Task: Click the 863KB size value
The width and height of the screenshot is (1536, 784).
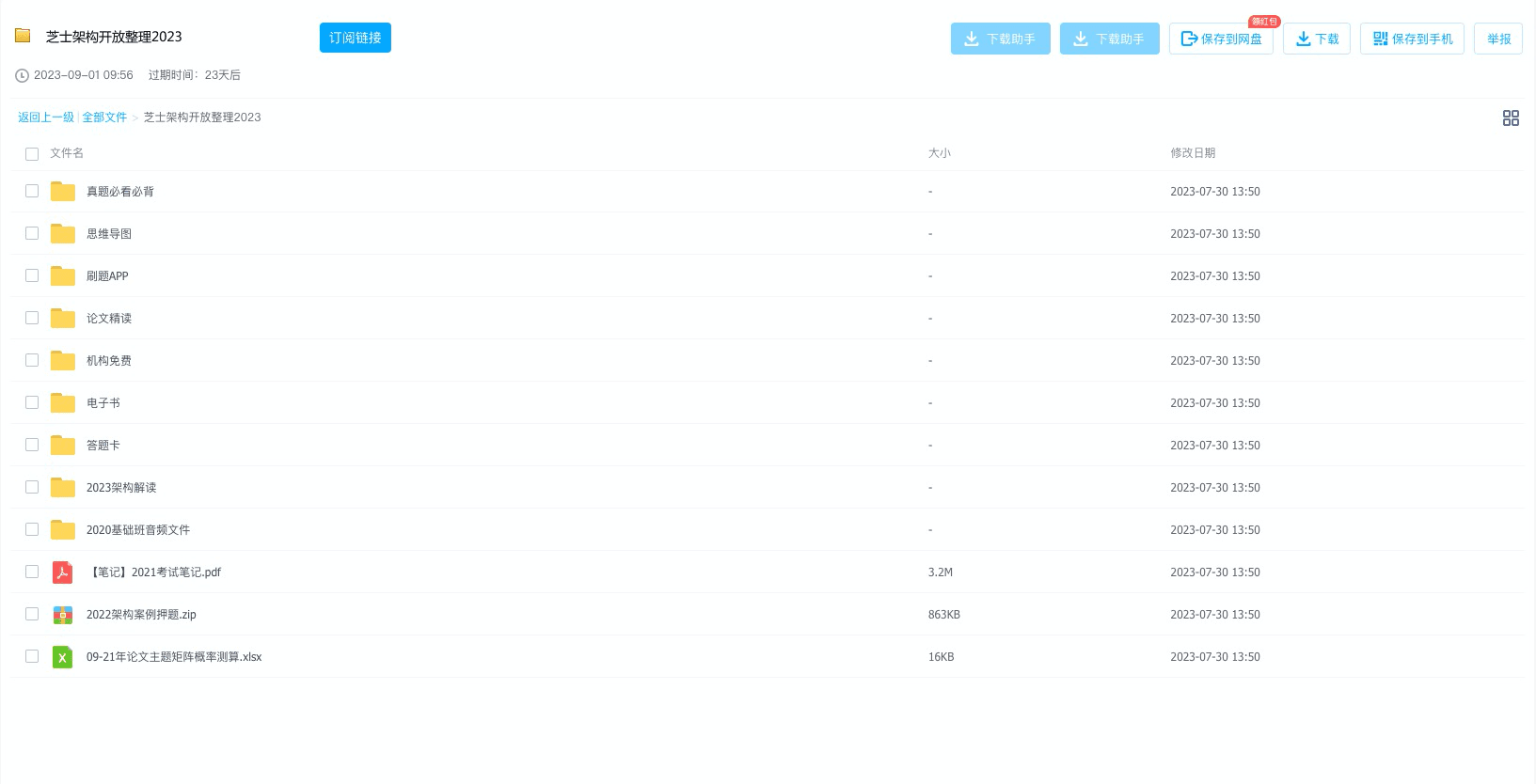Action: click(944, 615)
